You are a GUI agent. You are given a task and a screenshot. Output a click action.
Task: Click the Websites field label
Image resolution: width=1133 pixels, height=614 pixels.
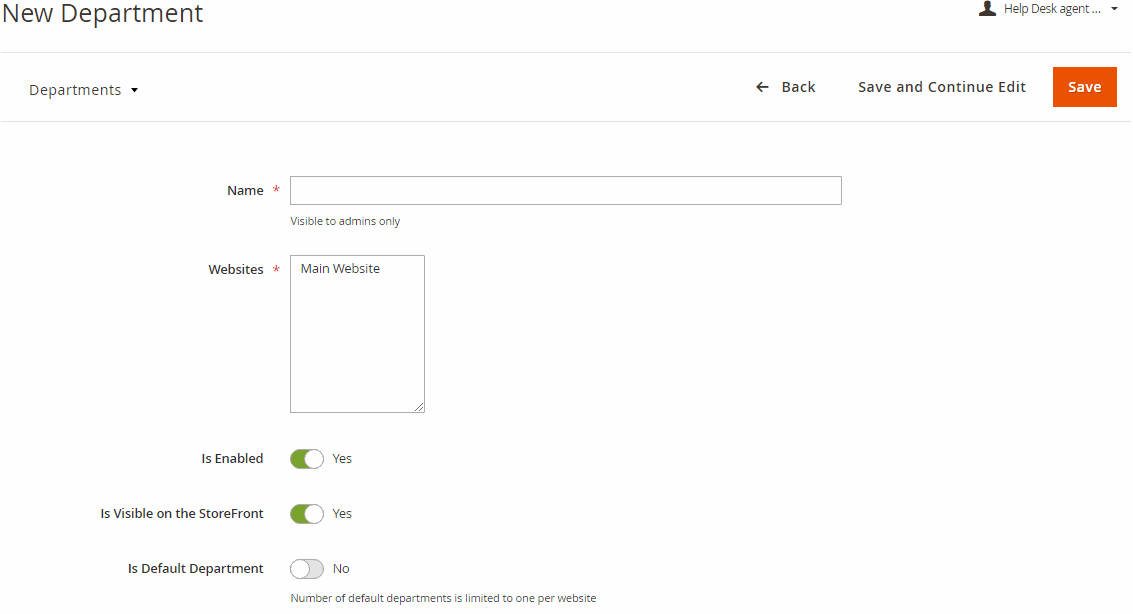pyautogui.click(x=236, y=269)
